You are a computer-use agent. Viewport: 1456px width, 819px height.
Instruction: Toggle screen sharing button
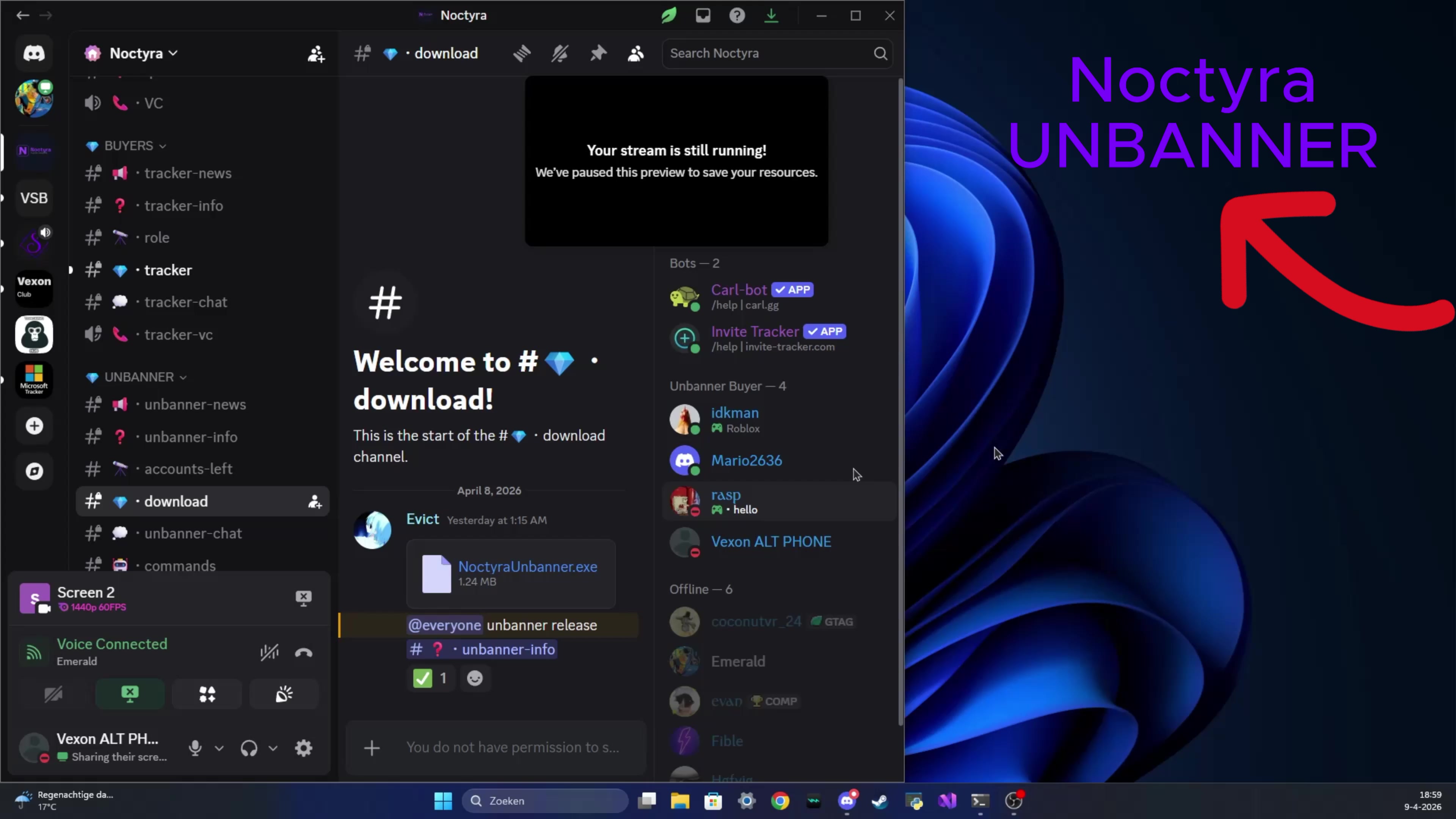130,694
